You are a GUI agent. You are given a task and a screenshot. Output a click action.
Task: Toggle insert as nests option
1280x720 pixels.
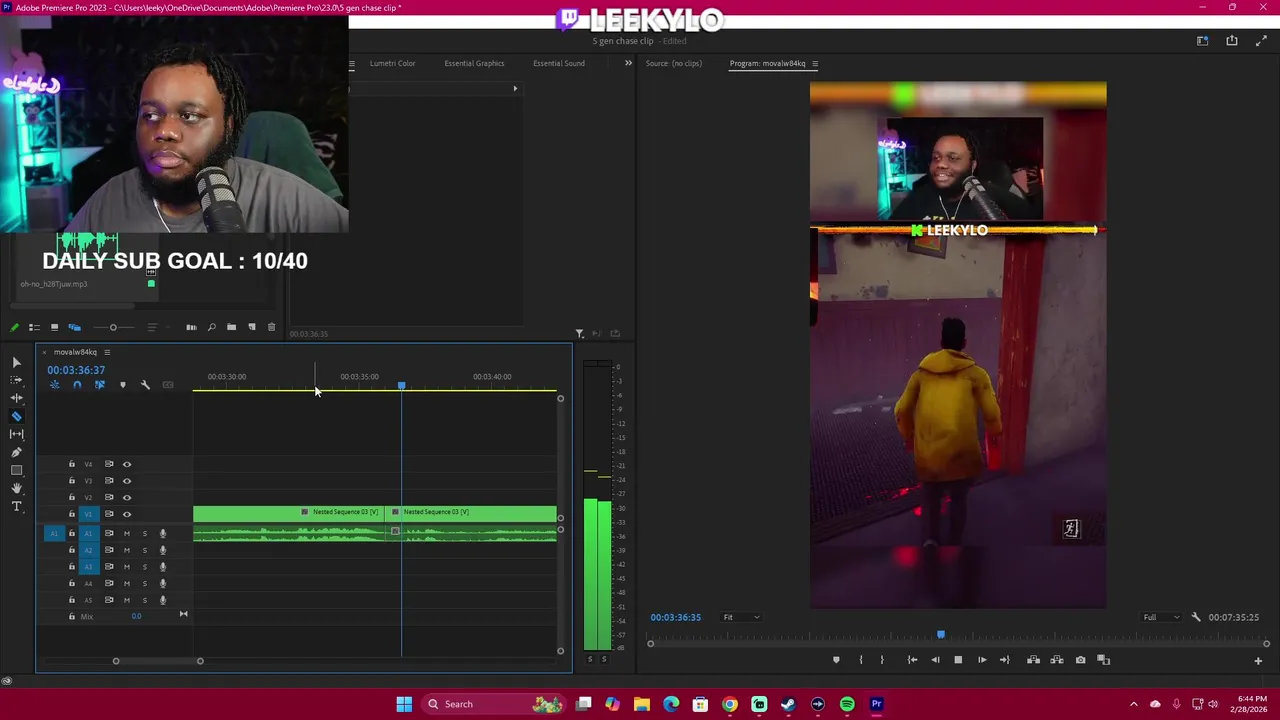pyautogui.click(x=55, y=385)
